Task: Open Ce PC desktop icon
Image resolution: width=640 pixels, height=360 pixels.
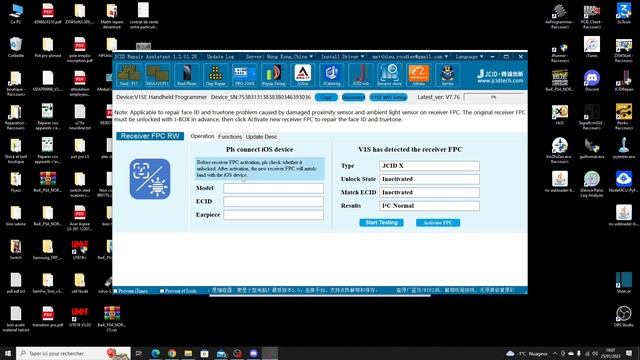Action: [16, 13]
